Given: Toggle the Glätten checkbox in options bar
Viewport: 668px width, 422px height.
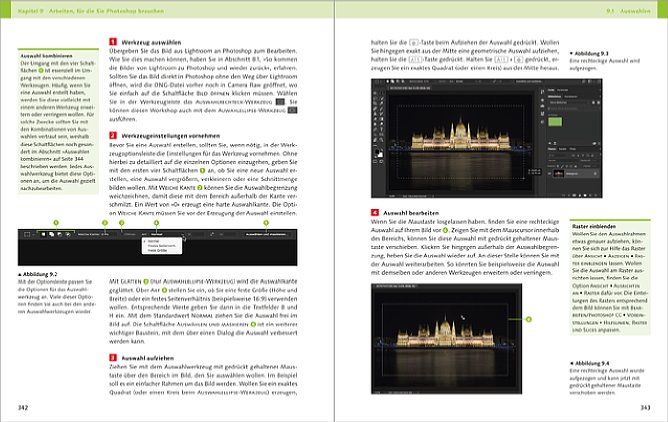Looking at the screenshot, I should point(121,234).
